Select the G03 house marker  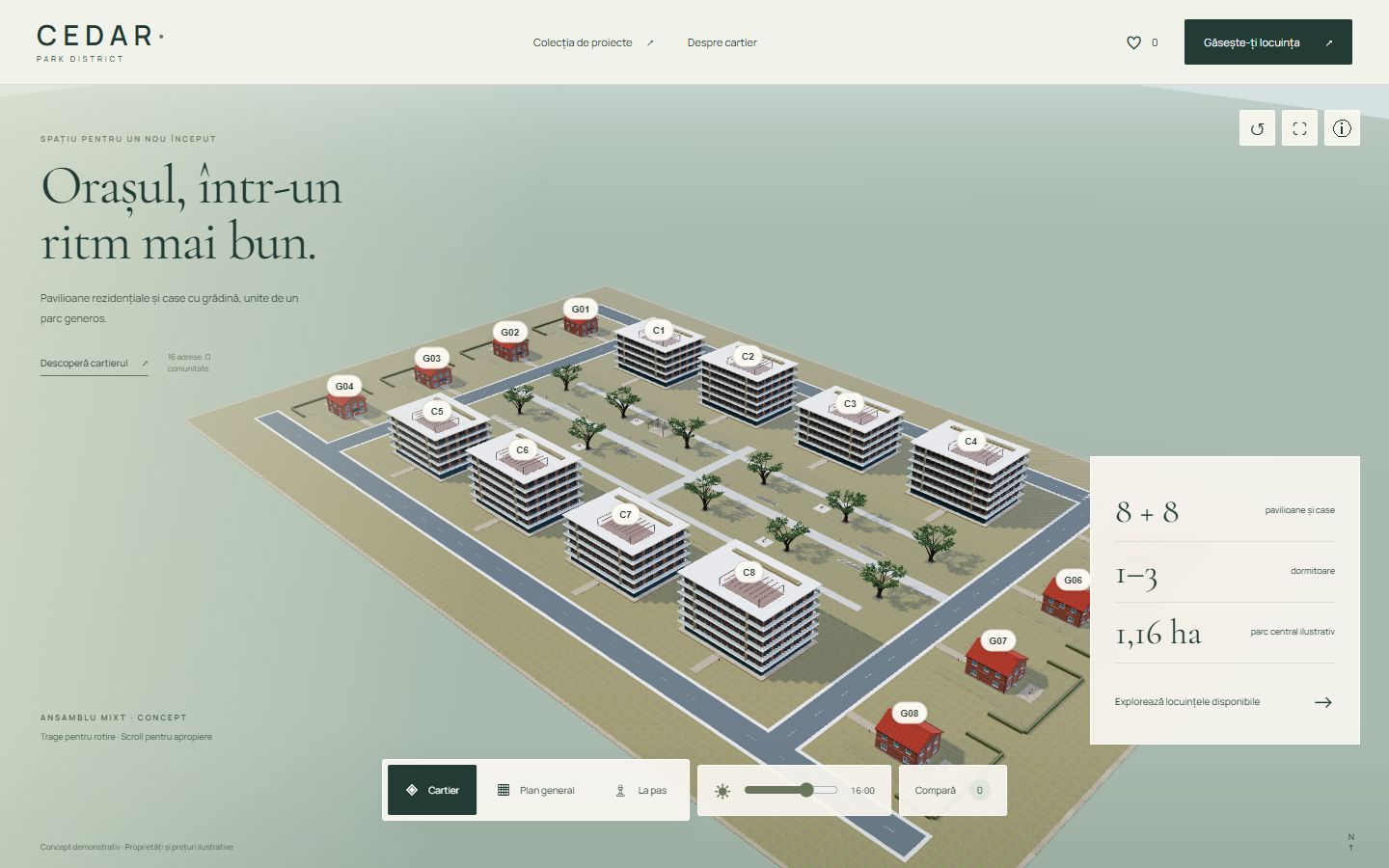coord(432,358)
